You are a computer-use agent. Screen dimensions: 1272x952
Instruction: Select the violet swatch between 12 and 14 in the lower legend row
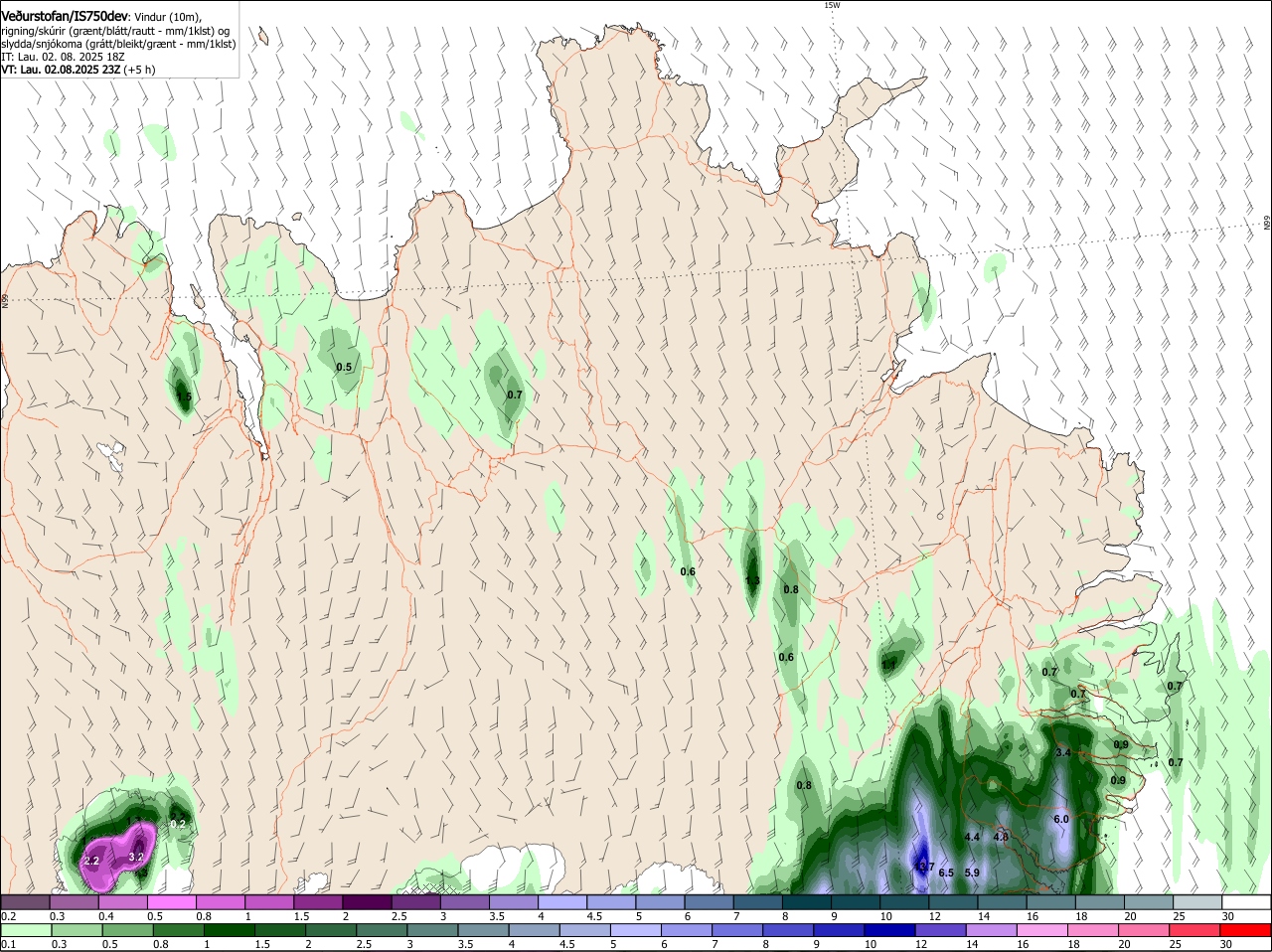[941, 930]
